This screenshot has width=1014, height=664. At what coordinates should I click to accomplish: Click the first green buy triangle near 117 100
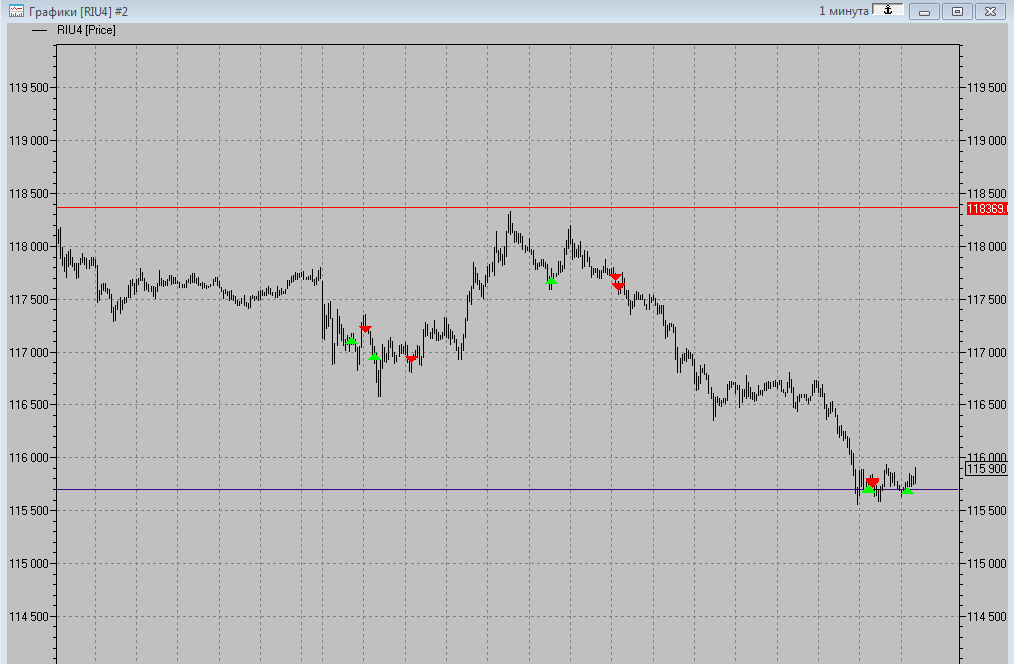coord(351,341)
